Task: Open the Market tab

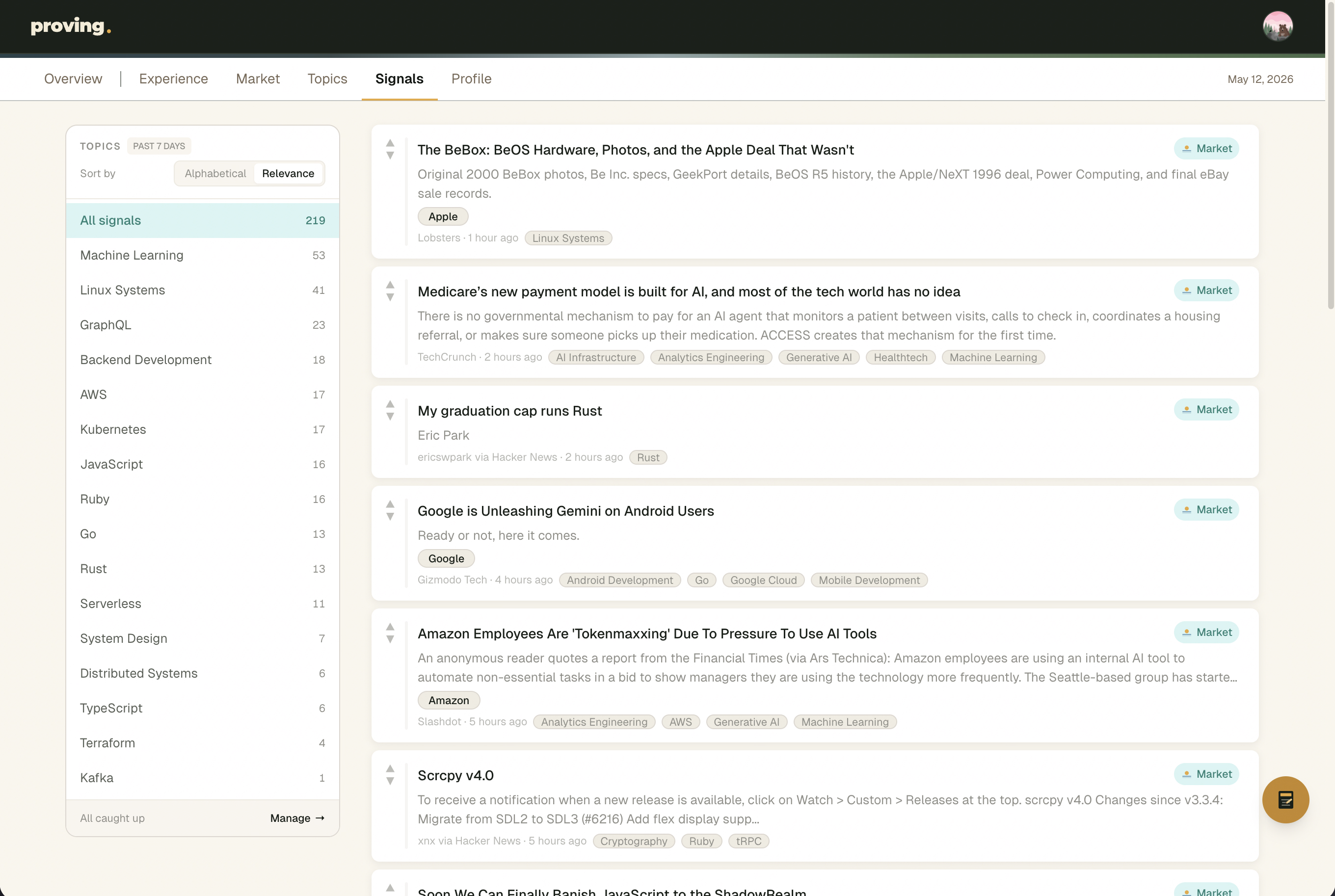Action: coord(258,79)
